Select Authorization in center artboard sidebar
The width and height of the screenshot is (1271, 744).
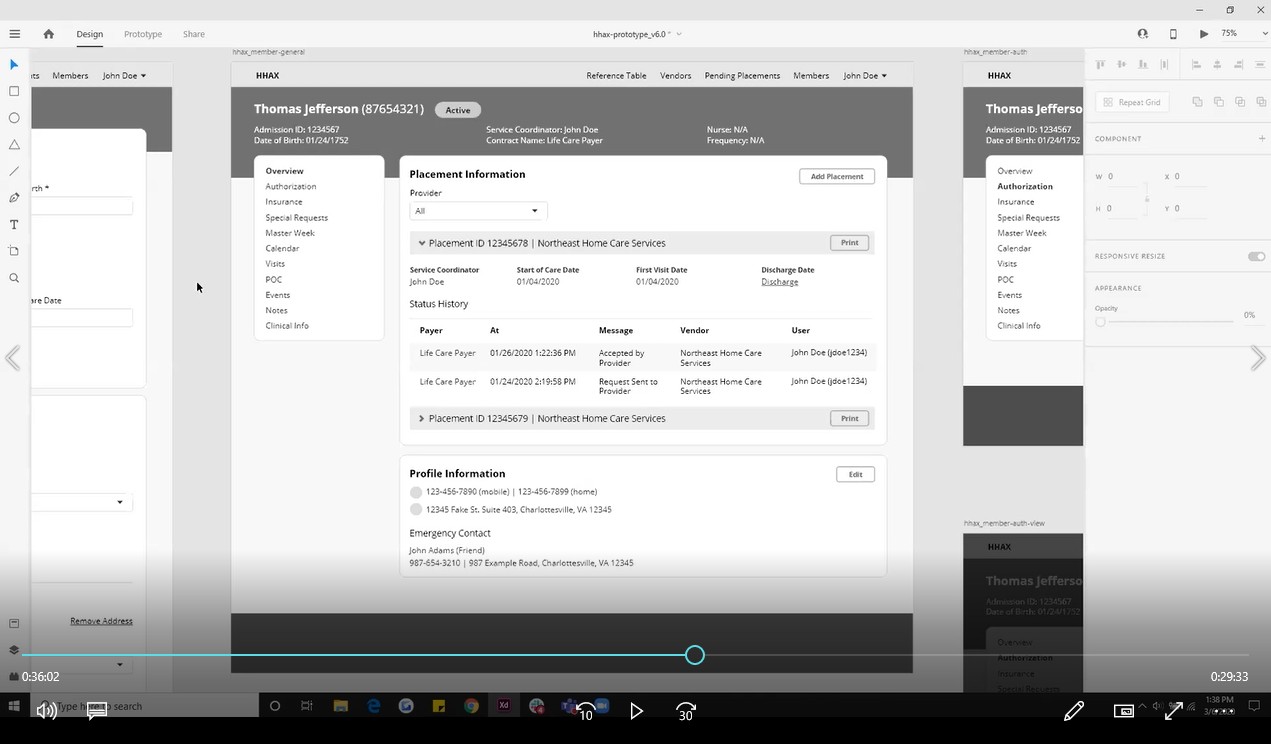pyautogui.click(x=291, y=187)
